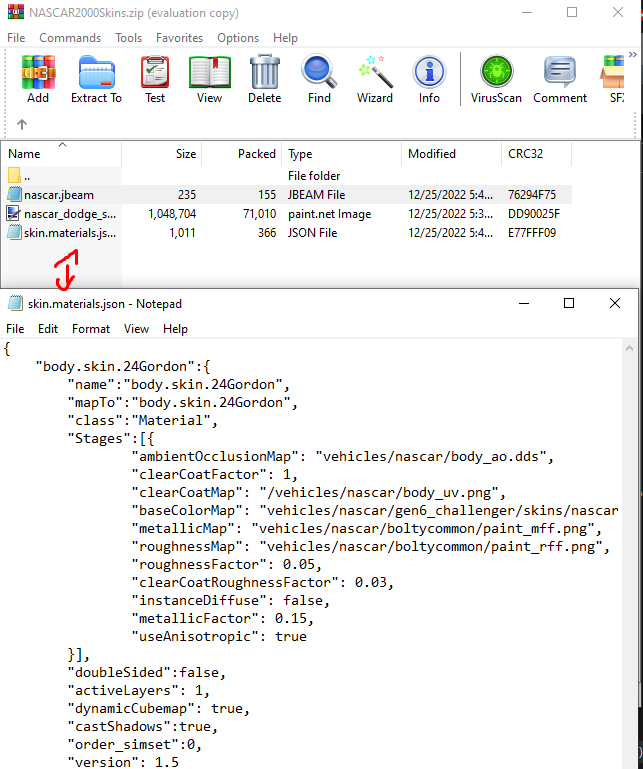The image size is (643, 769).
Task: Sort files by Packed column header
Action: pyautogui.click(x=242, y=154)
